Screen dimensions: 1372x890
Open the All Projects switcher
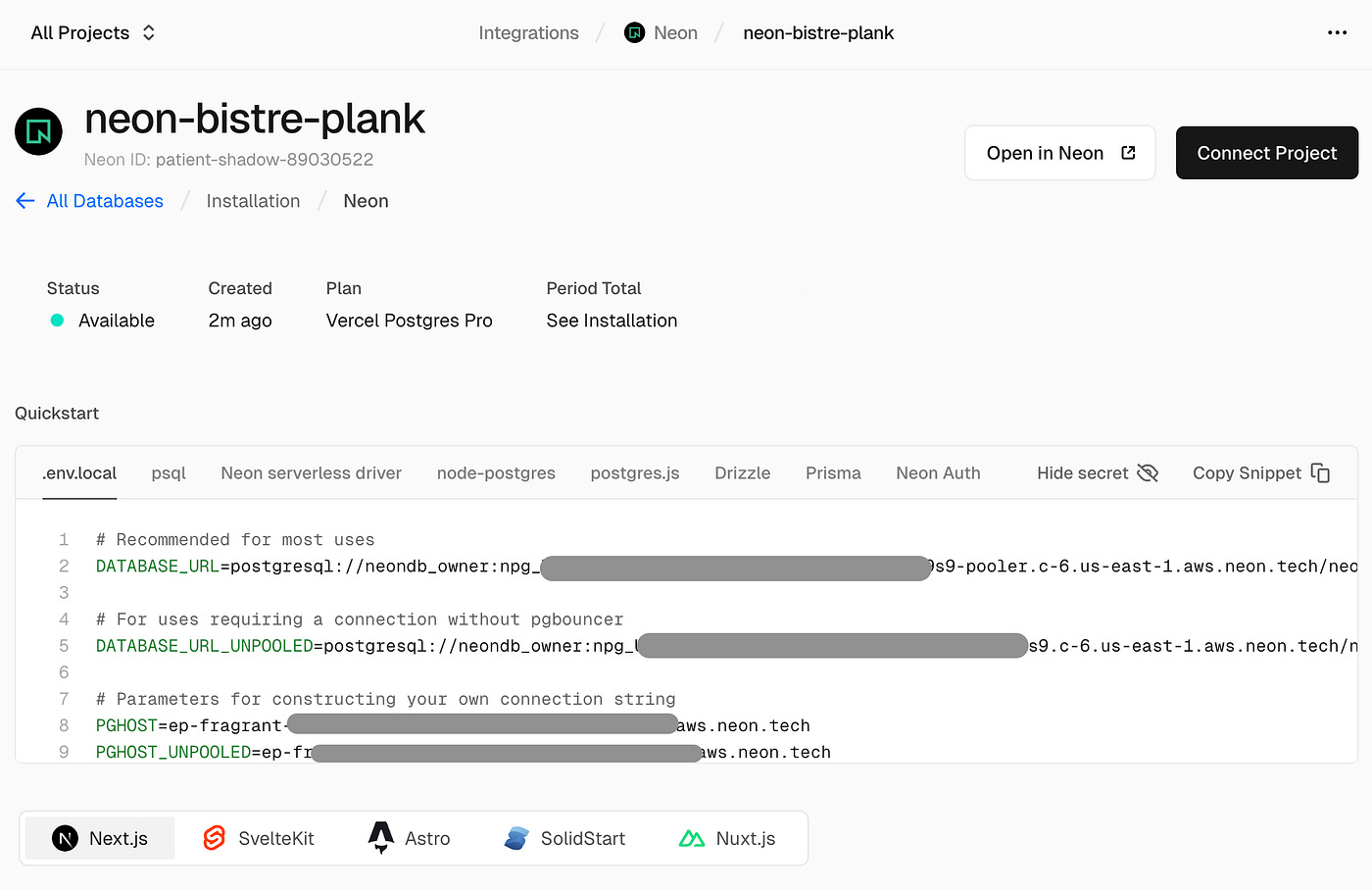pyautogui.click(x=93, y=32)
